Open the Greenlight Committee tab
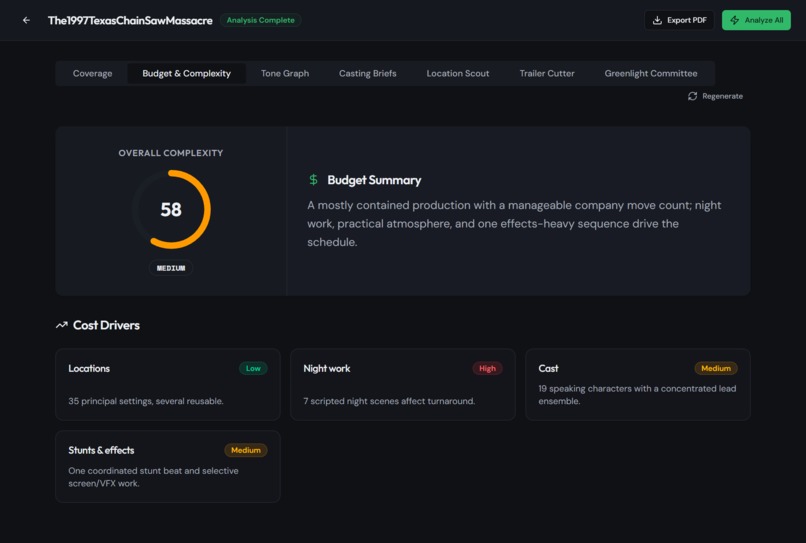806x543 pixels. tap(651, 74)
